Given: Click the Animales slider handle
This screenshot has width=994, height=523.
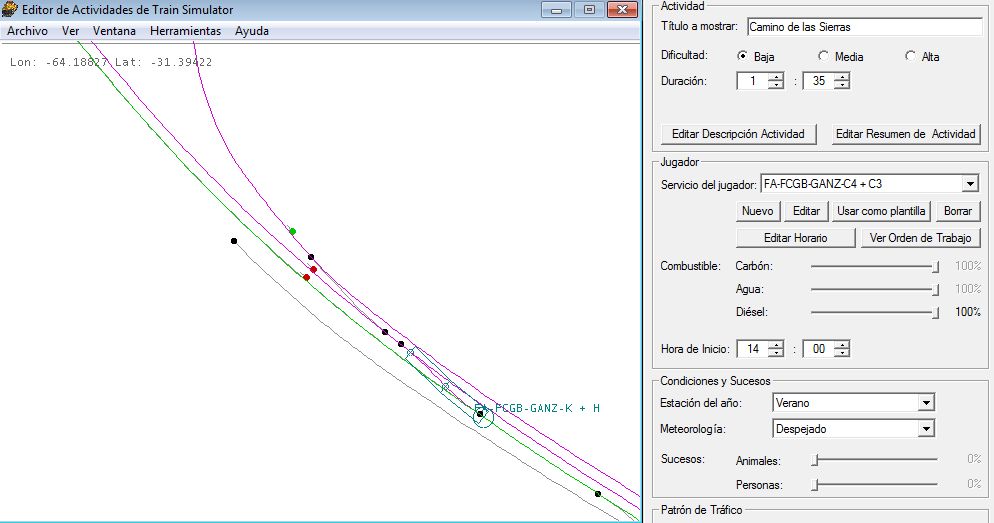Looking at the screenshot, I should pos(815,460).
